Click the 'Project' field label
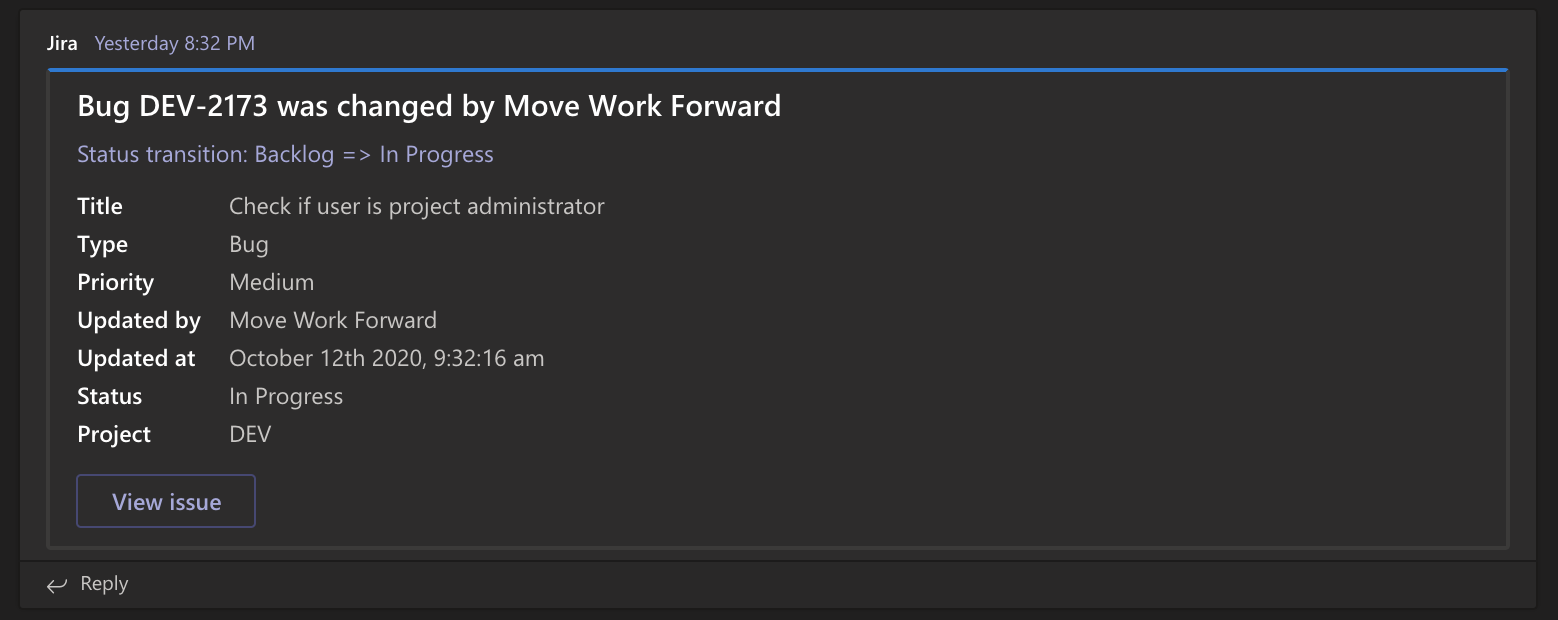The width and height of the screenshot is (1558, 620). point(114,434)
